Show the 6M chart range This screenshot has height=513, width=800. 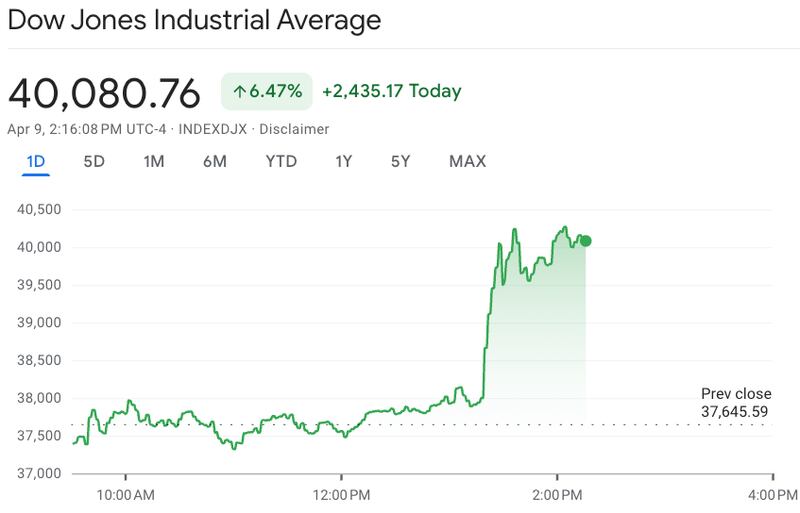[x=214, y=161]
